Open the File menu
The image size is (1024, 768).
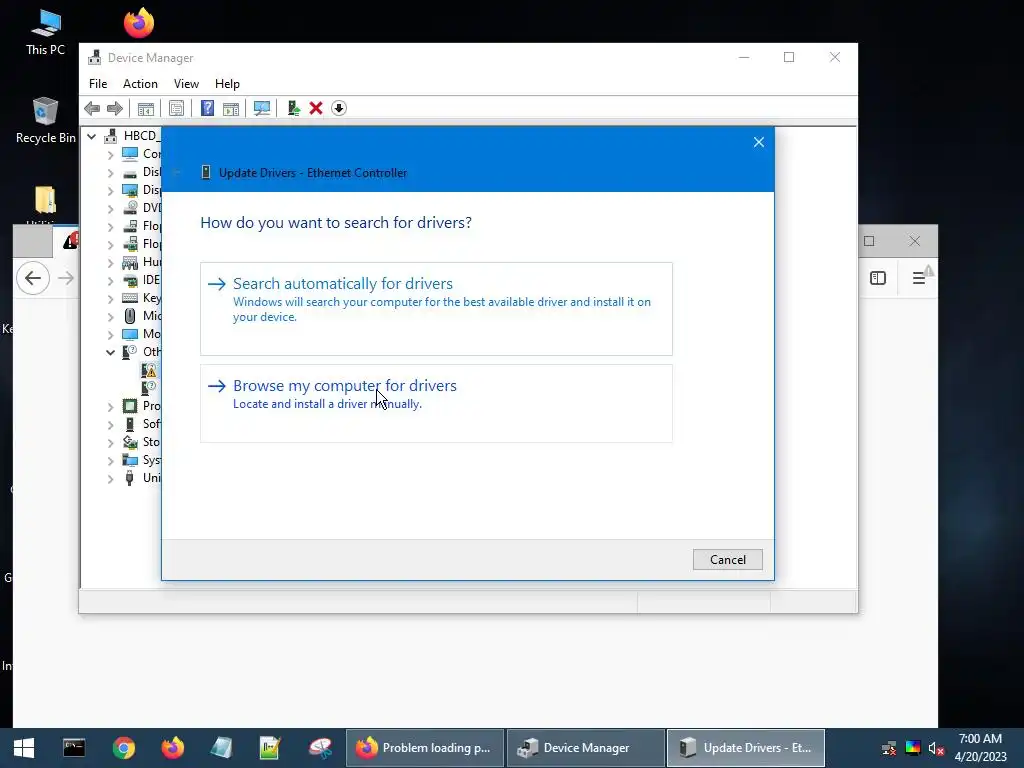click(x=98, y=84)
